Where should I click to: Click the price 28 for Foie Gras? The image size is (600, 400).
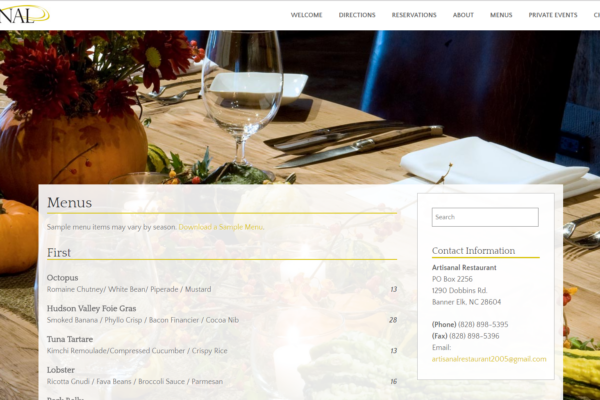393,320
